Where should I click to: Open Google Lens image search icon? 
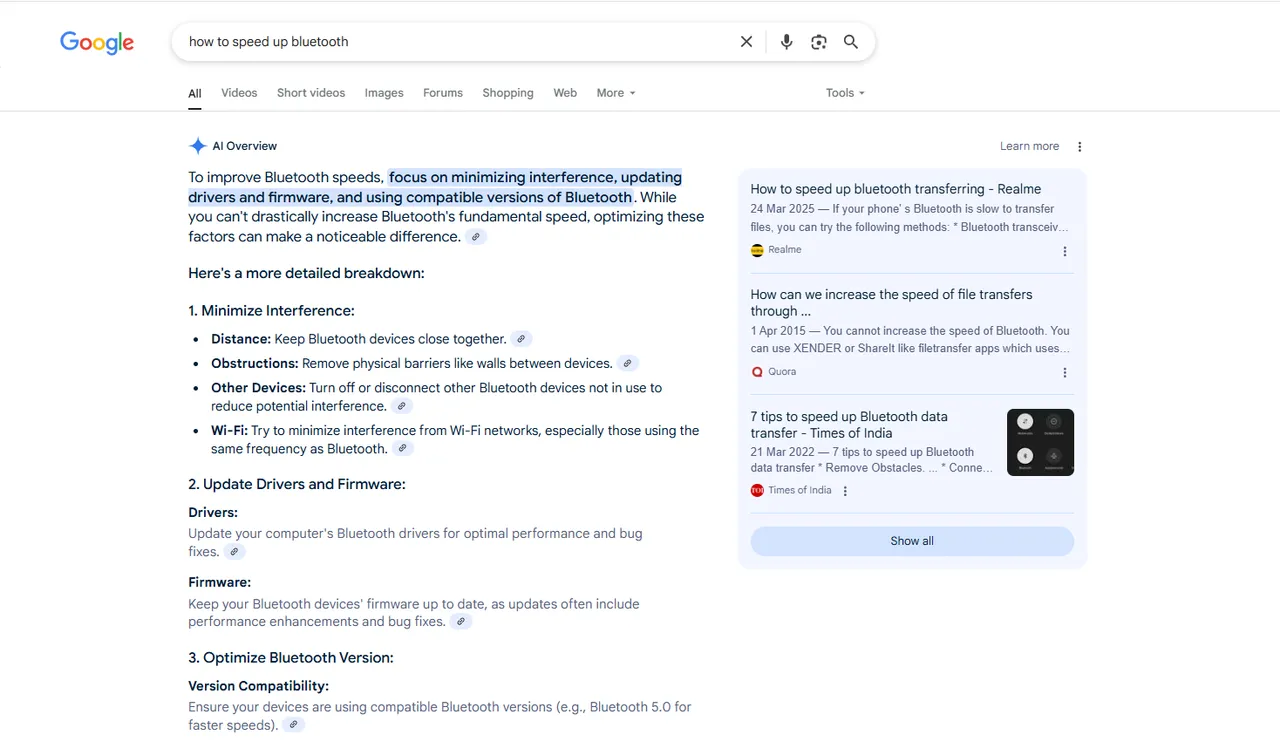(x=819, y=42)
